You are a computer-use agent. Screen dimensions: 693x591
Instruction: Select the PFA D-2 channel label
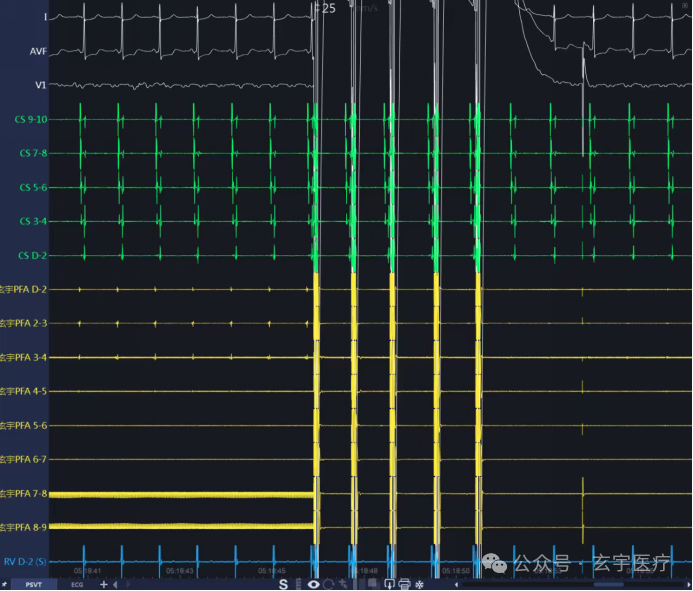click(23, 290)
